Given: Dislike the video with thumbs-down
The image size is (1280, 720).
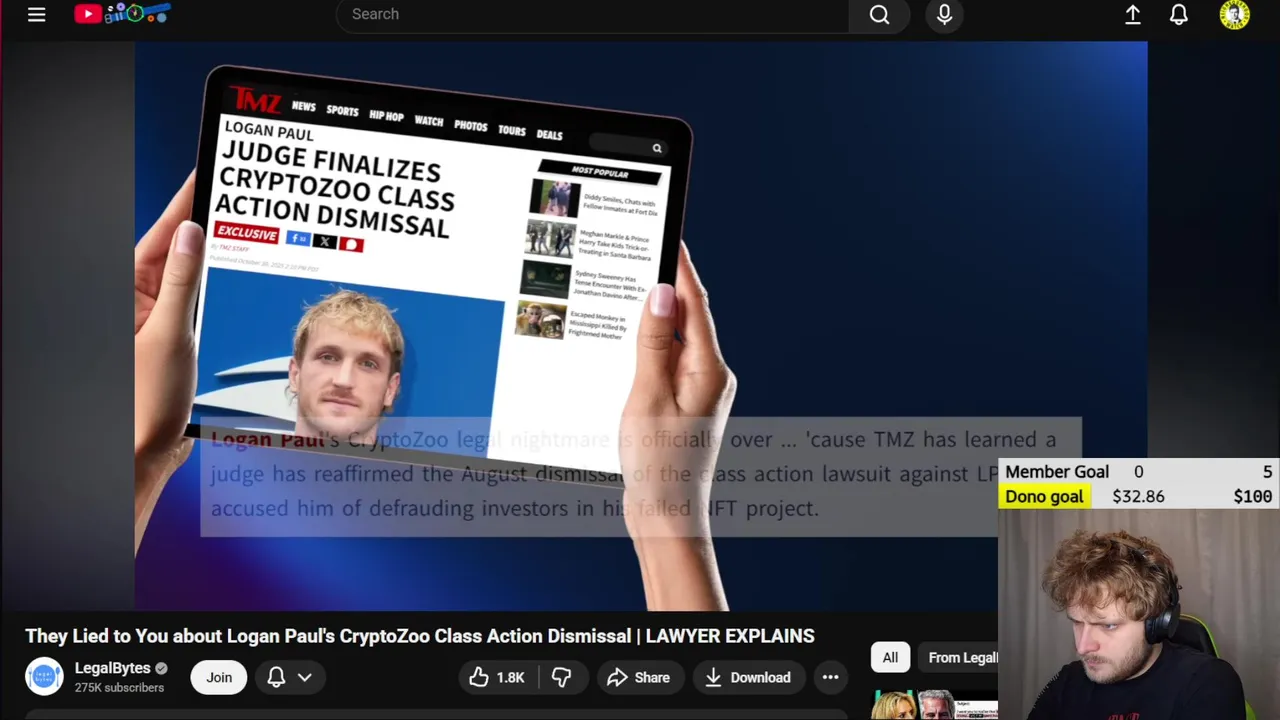Looking at the screenshot, I should [562, 677].
